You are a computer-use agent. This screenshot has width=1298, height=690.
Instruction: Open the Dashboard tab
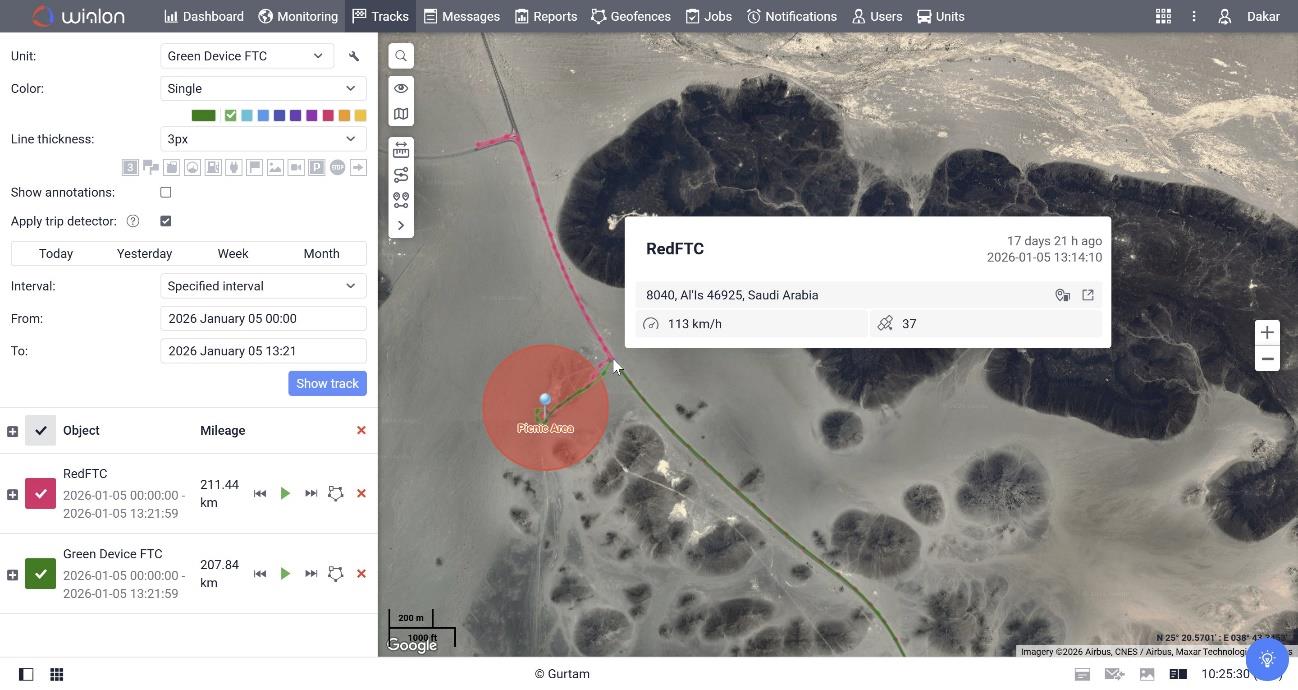pos(204,16)
